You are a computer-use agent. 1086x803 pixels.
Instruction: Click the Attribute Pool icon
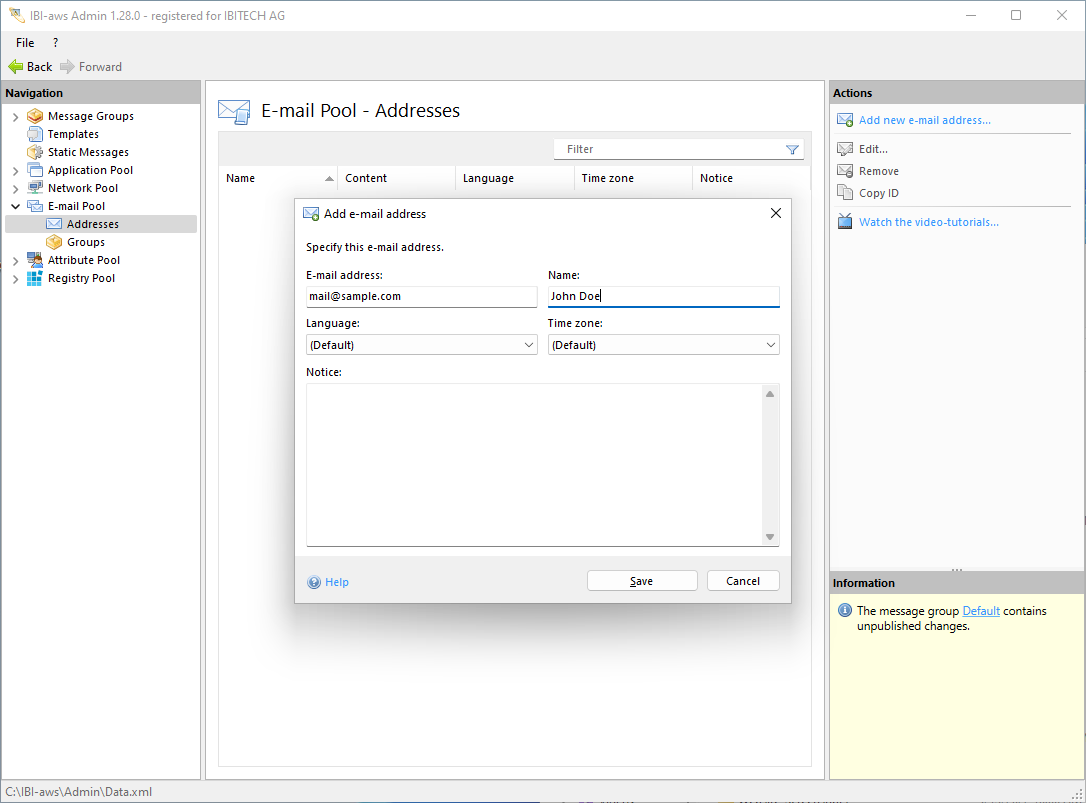35,260
